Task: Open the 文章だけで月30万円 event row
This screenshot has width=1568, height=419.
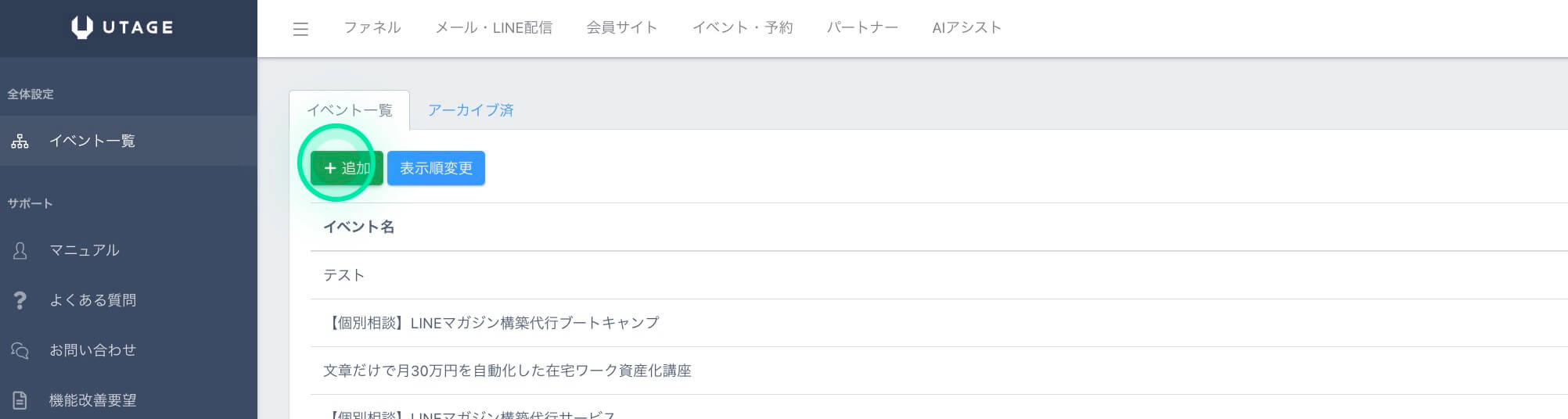Action: [x=939, y=371]
